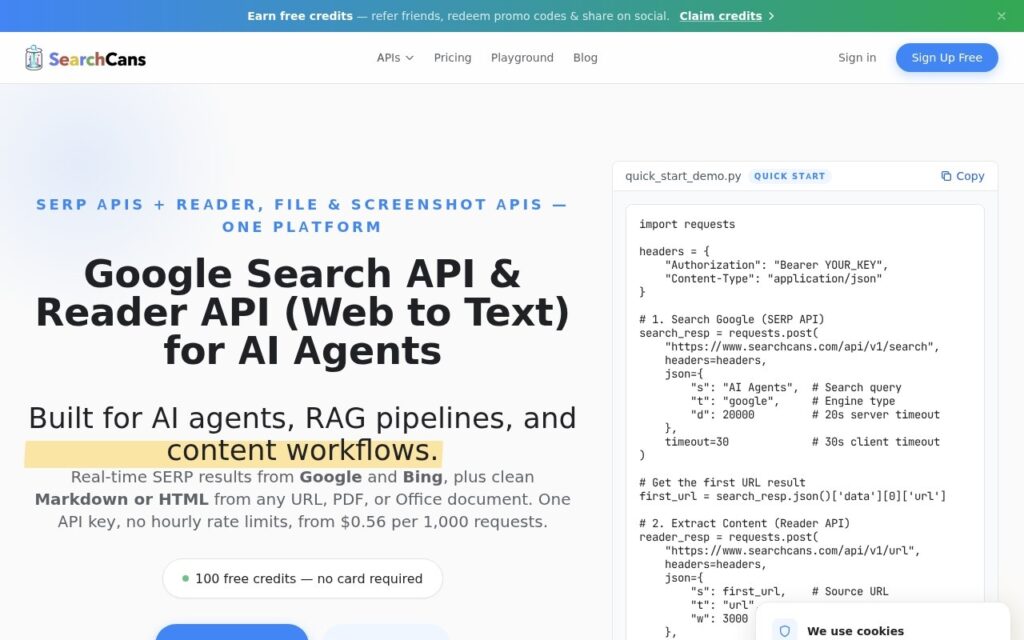Screen dimensions: 1024x640
Task: Visit the Blog link
Action: tap(585, 57)
